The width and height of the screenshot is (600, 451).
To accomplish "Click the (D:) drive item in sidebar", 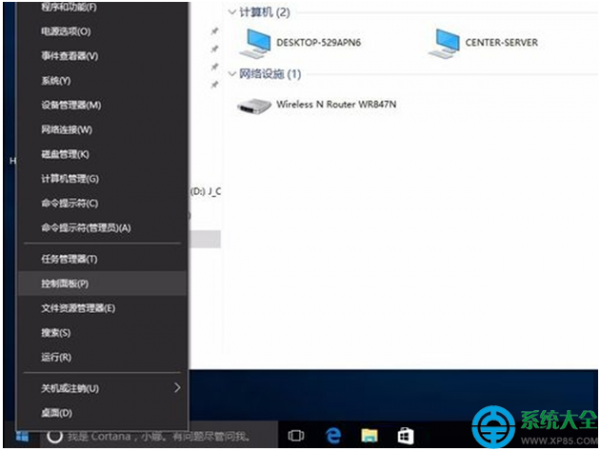I will pos(205,191).
